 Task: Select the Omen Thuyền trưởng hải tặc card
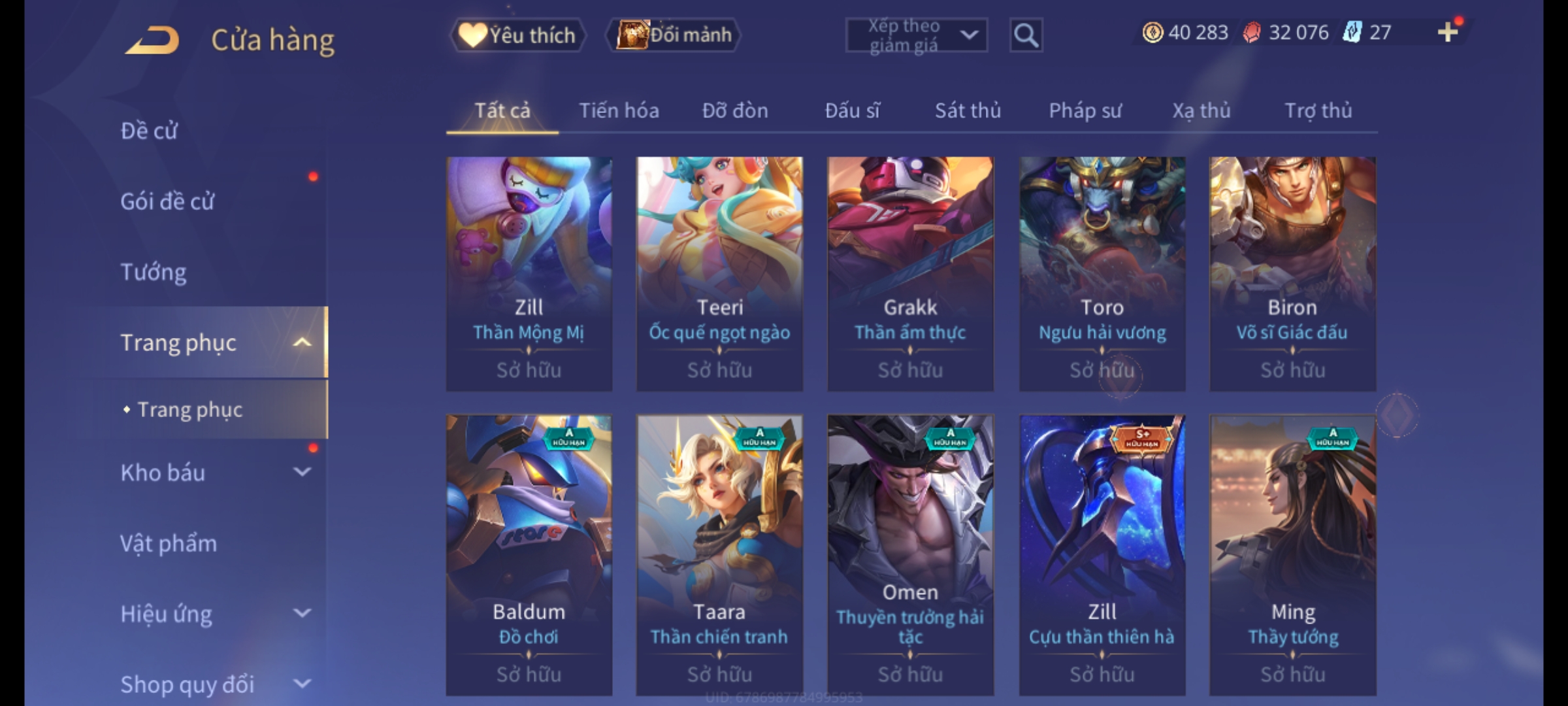(910, 555)
